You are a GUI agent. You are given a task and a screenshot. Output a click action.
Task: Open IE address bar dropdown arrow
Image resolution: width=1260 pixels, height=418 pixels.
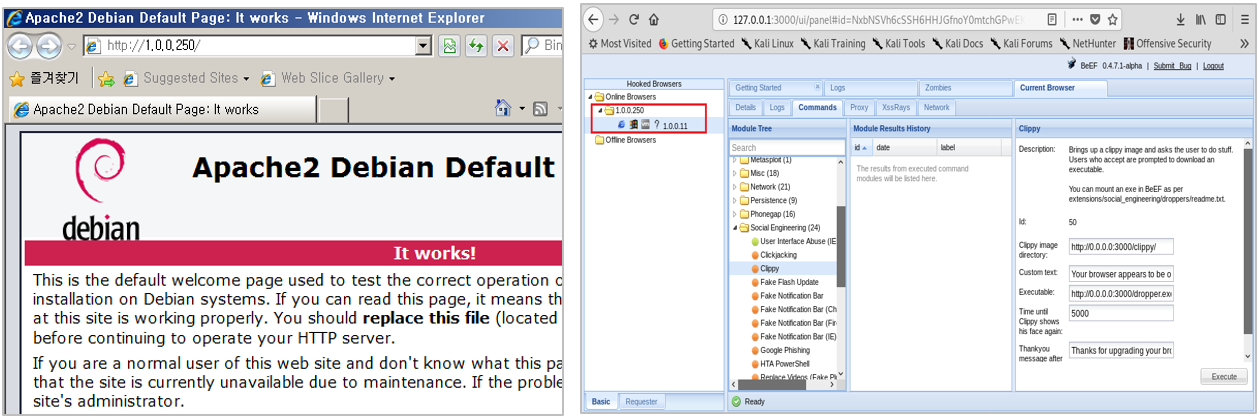(423, 45)
